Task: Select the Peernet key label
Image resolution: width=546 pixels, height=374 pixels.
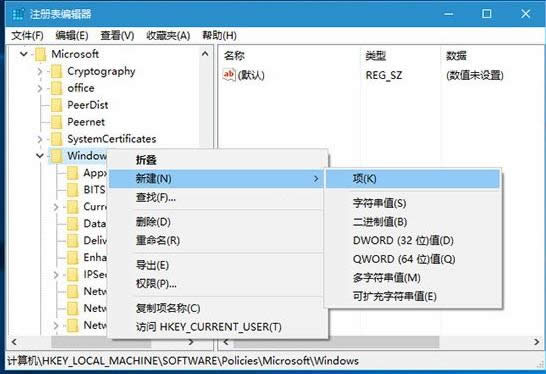Action: [86, 122]
